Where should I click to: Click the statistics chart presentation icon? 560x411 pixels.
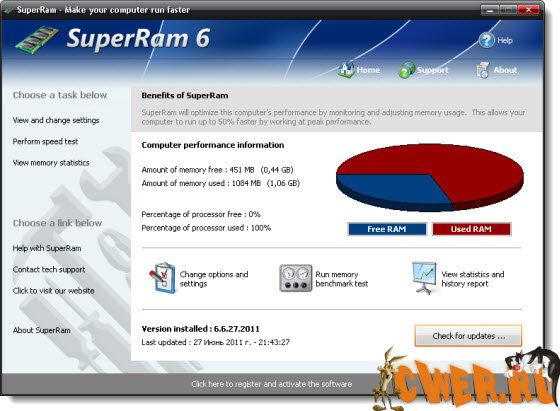[424, 278]
